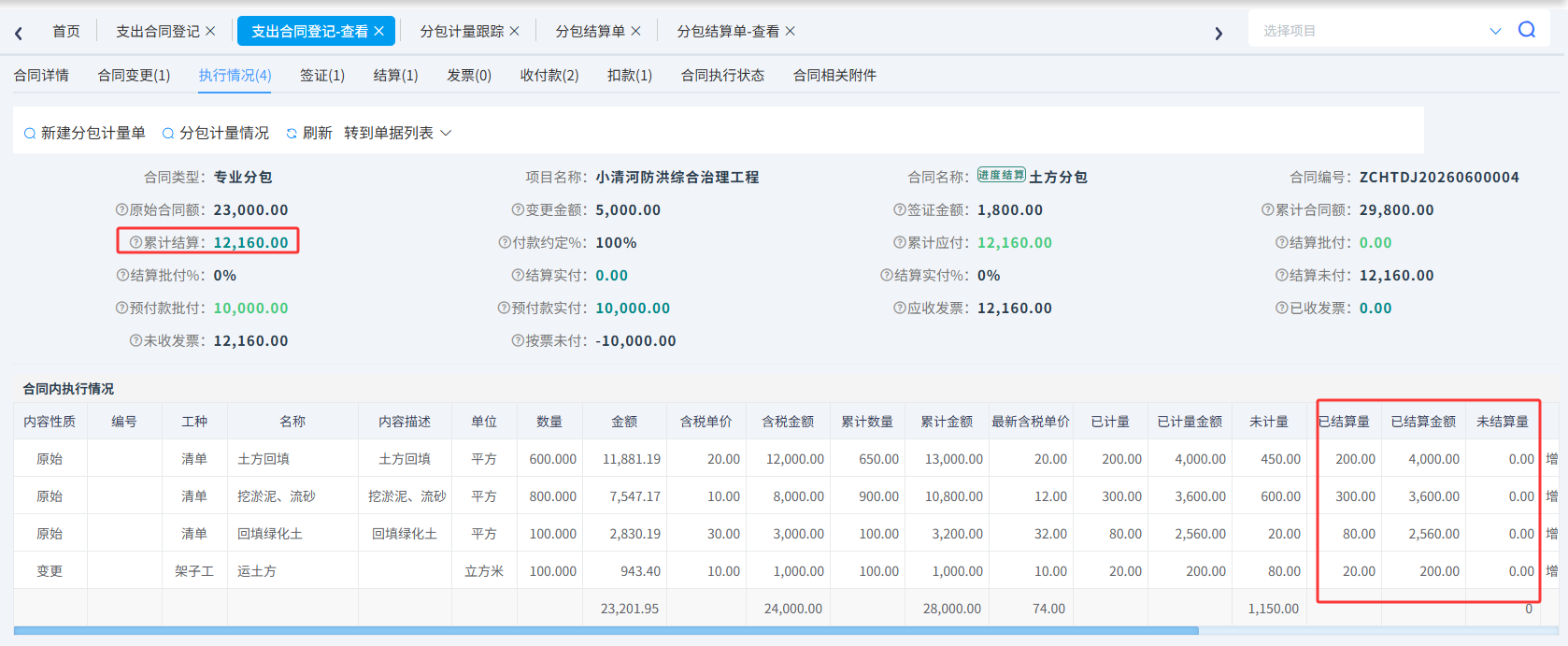The height and width of the screenshot is (646, 1568).
Task: Click the help icon beside 签证金额
Action: point(899,210)
